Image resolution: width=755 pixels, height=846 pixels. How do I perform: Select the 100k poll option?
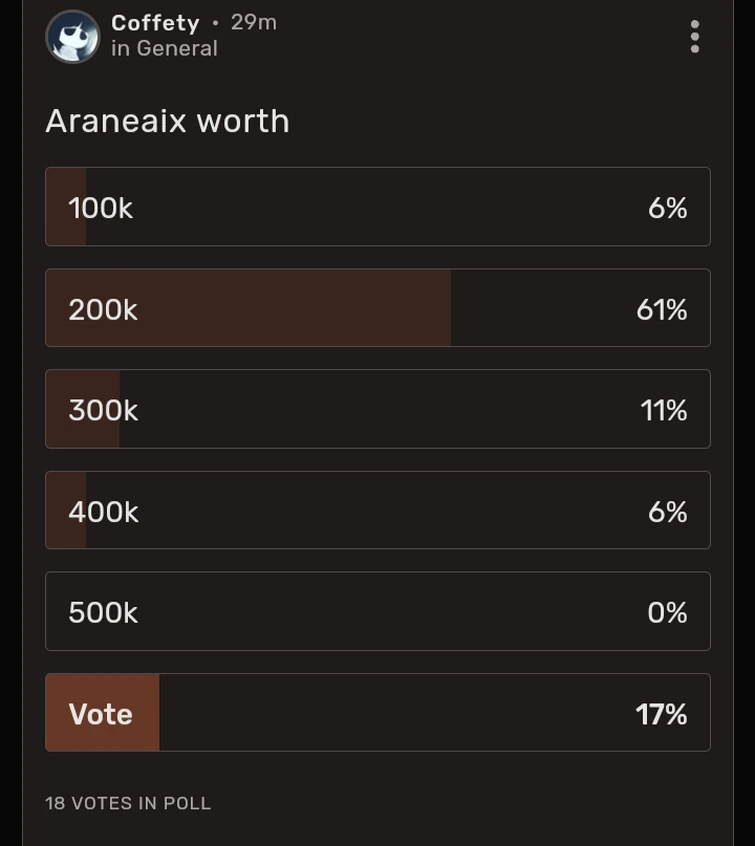[377, 206]
